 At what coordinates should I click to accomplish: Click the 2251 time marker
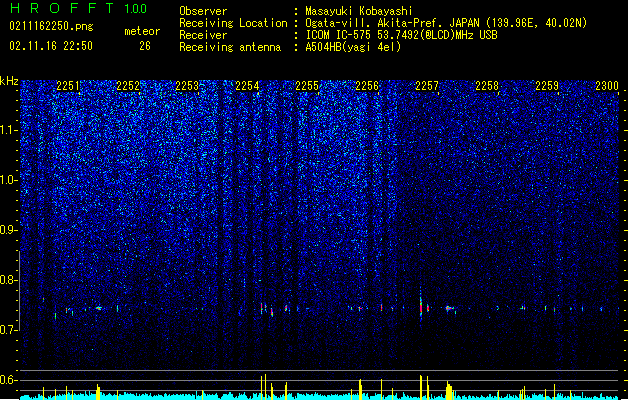click(68, 86)
